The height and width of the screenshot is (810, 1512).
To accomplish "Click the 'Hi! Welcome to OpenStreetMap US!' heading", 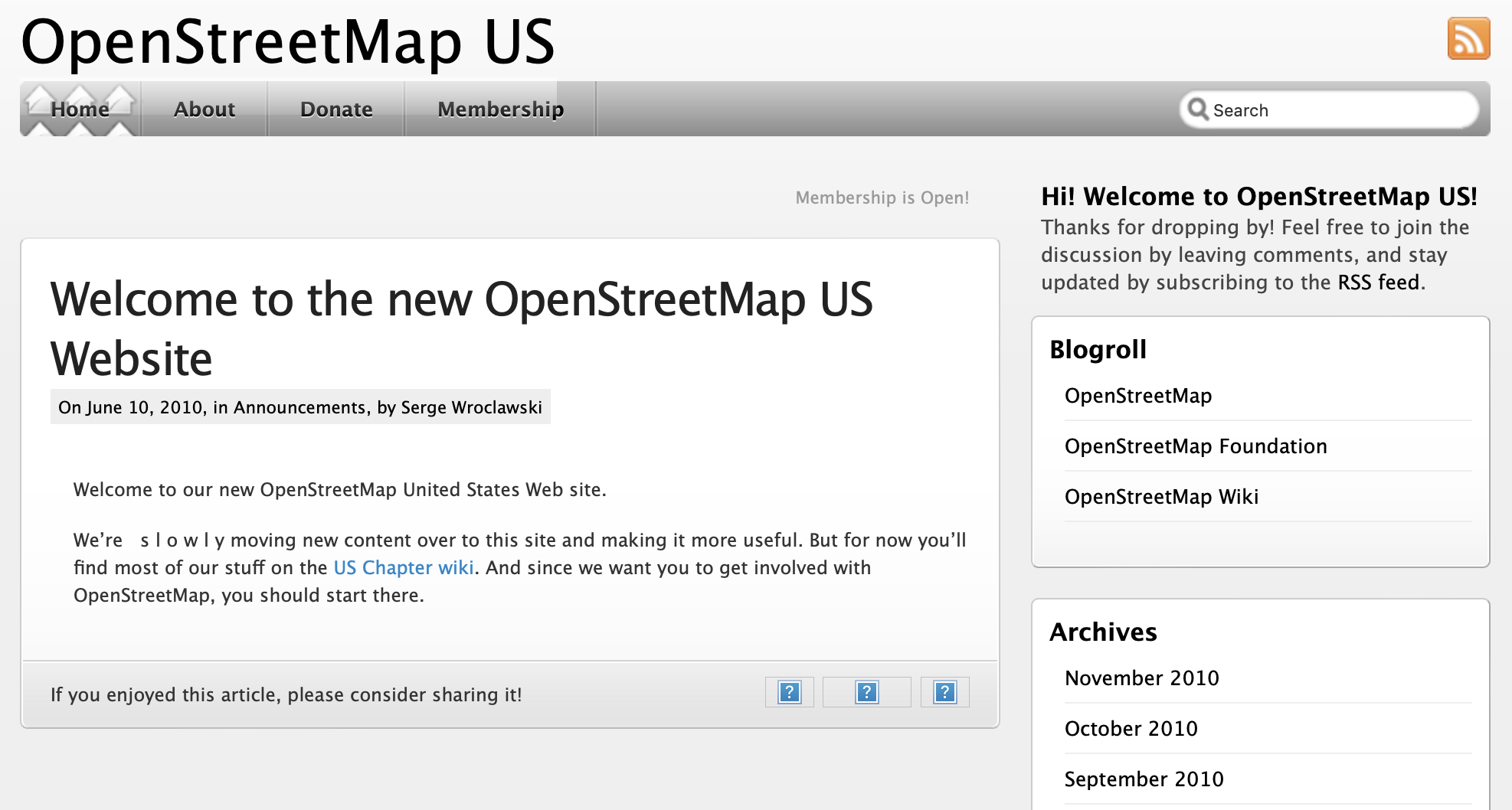I will coord(1258,197).
